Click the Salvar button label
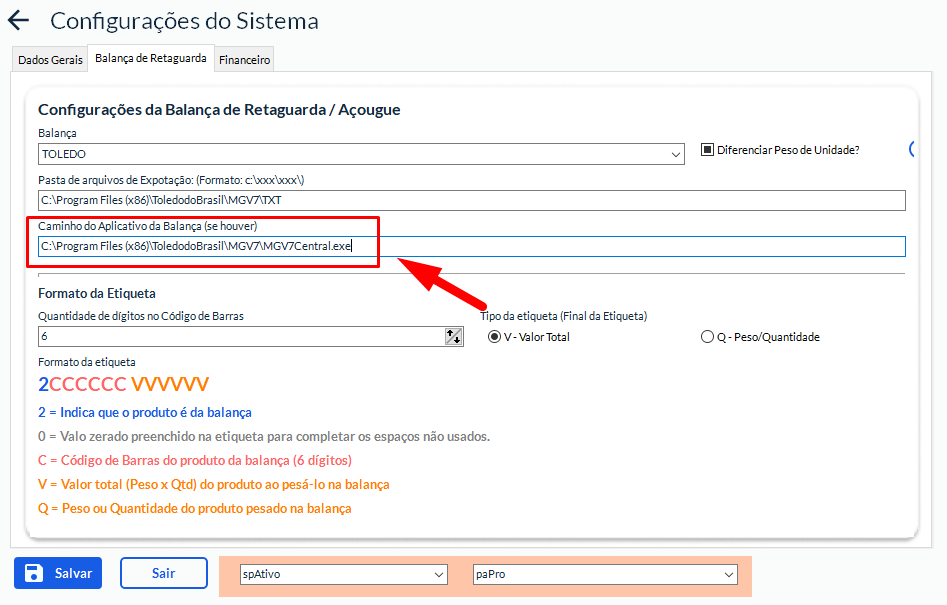 73,573
